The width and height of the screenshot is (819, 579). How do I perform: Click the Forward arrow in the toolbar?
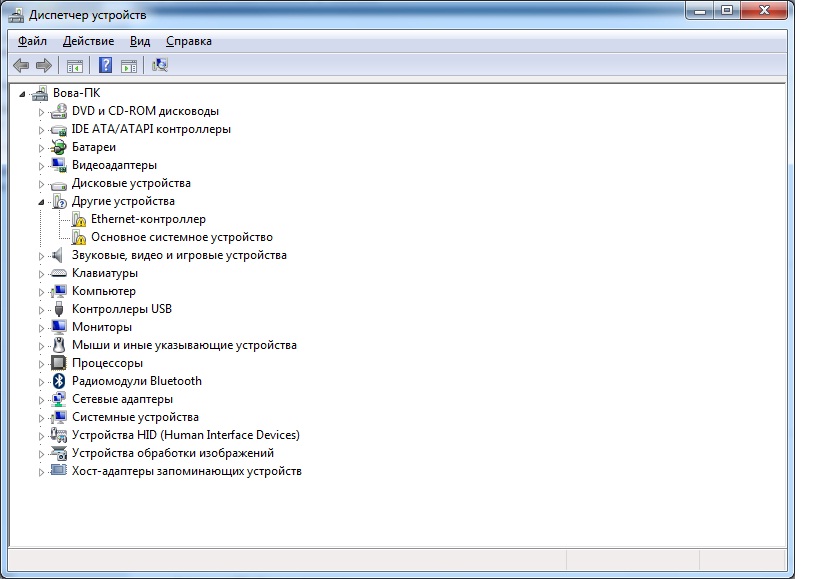click(x=43, y=66)
